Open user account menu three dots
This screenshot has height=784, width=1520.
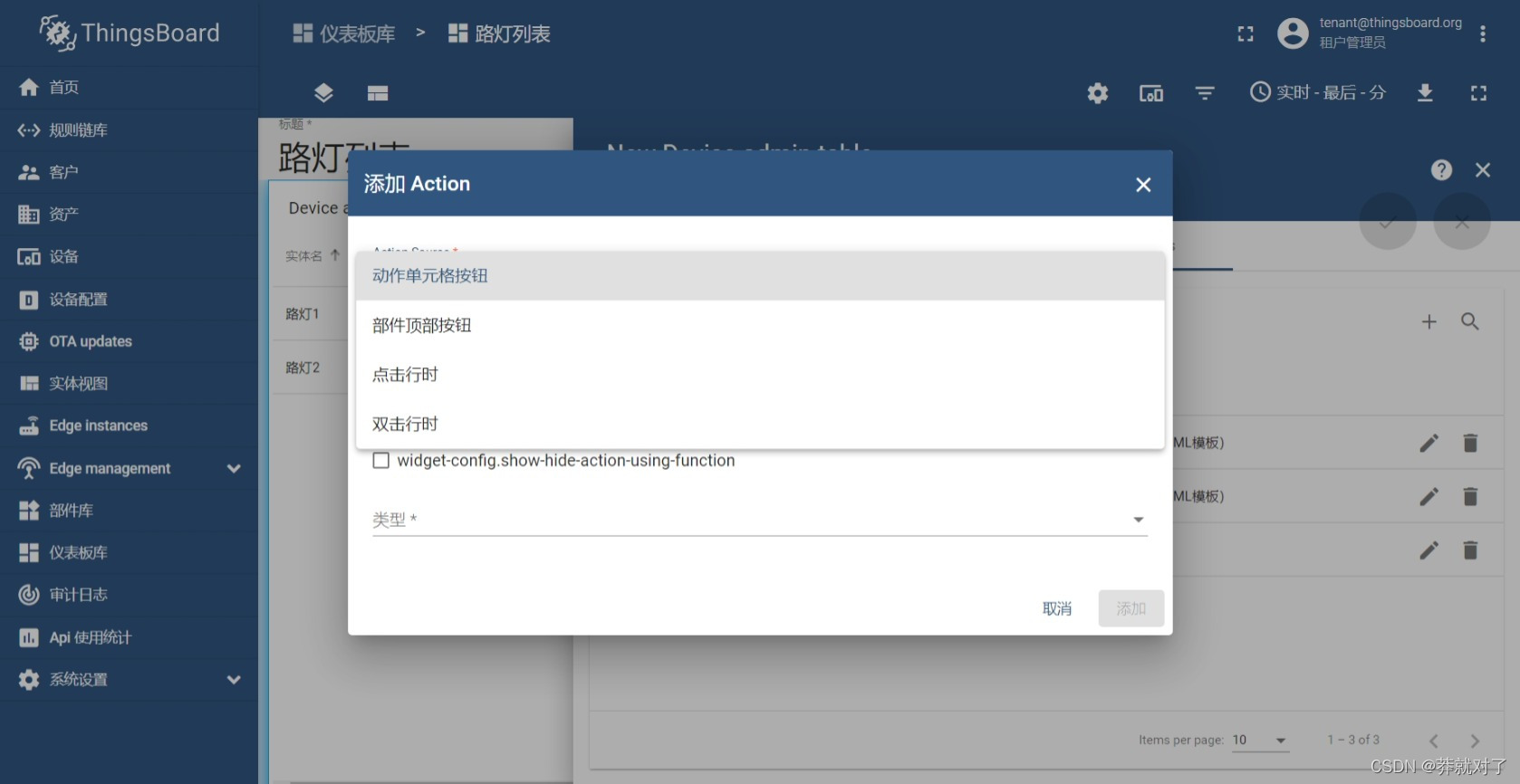point(1483,33)
